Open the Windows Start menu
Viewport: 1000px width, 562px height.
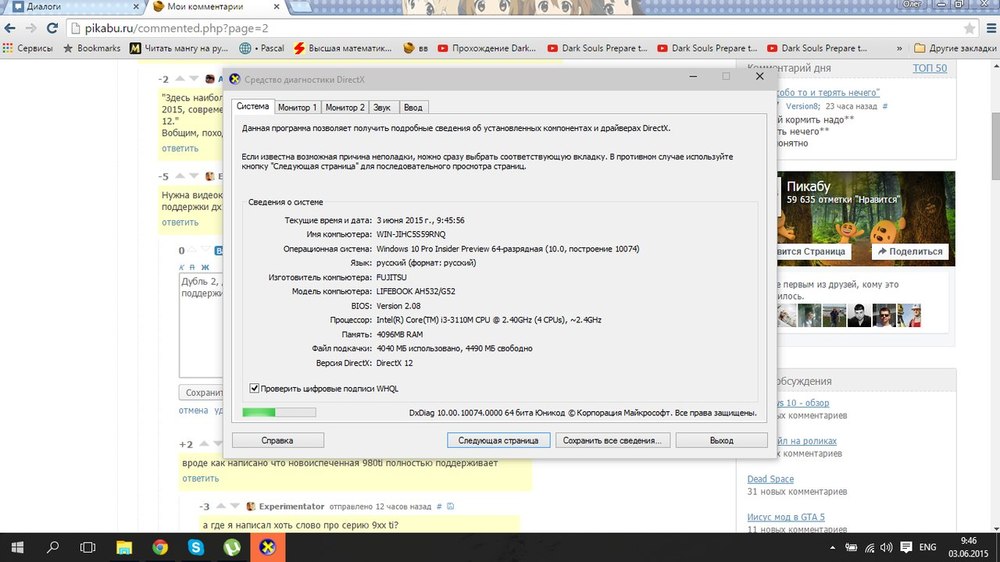coord(17,547)
